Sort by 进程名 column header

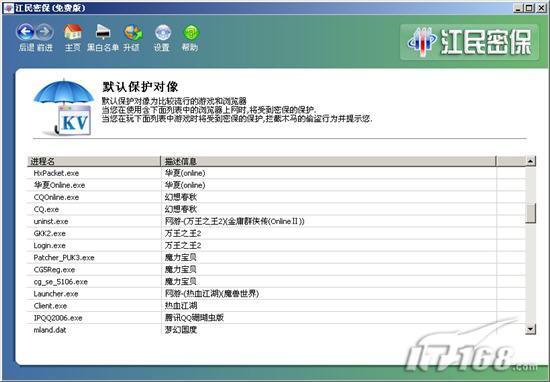94,161
